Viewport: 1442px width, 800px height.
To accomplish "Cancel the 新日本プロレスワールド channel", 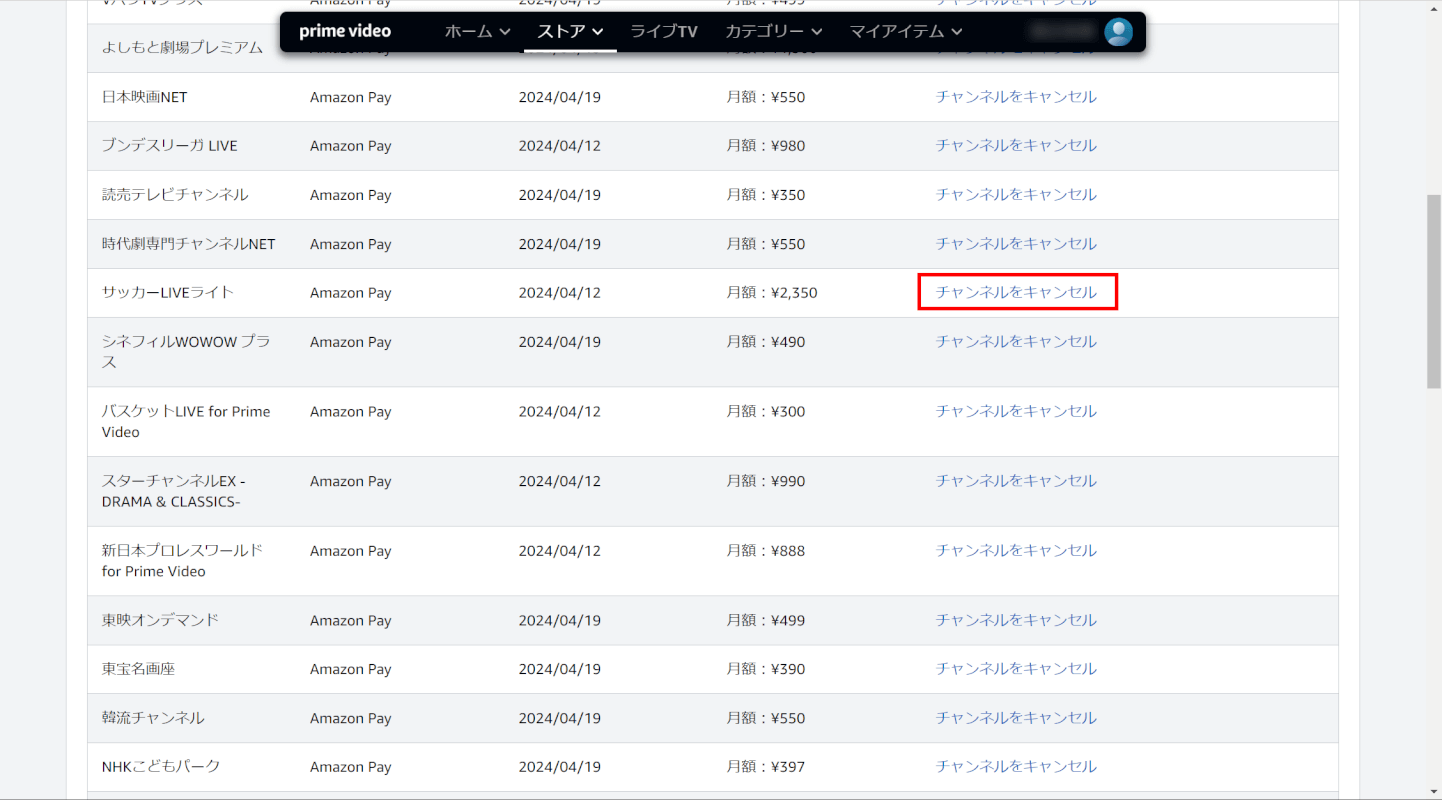I will pos(1016,551).
